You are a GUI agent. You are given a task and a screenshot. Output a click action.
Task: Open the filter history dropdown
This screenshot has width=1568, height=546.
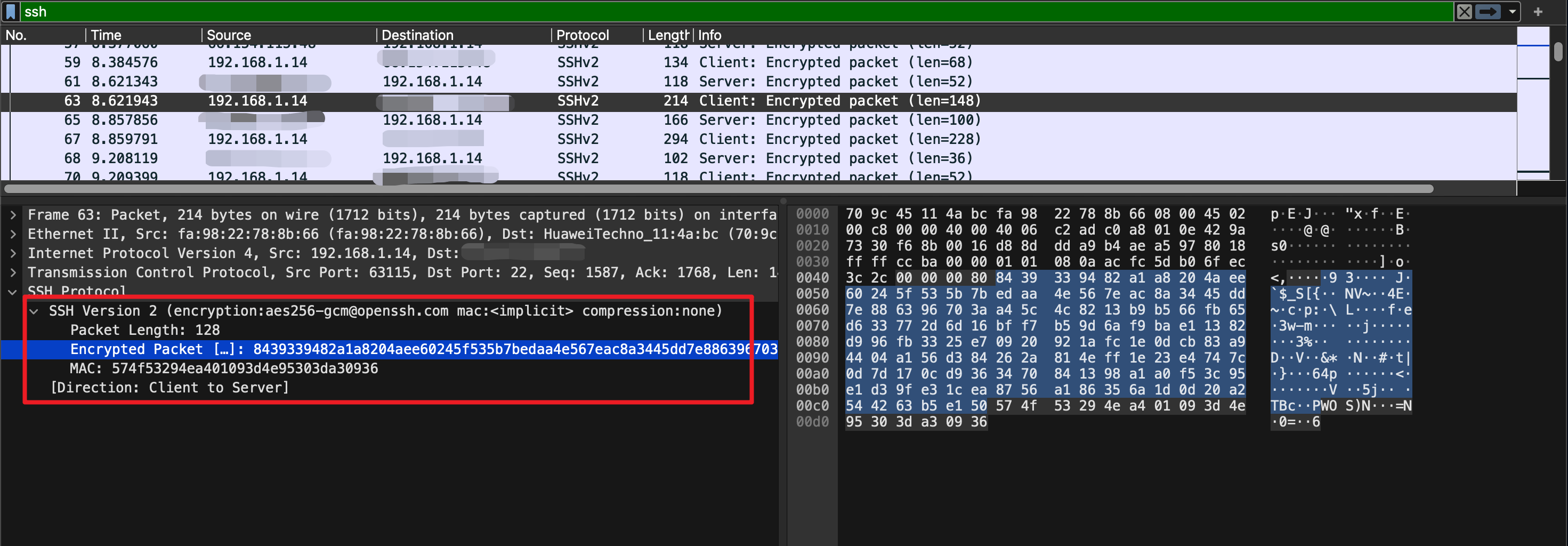[x=1512, y=12]
